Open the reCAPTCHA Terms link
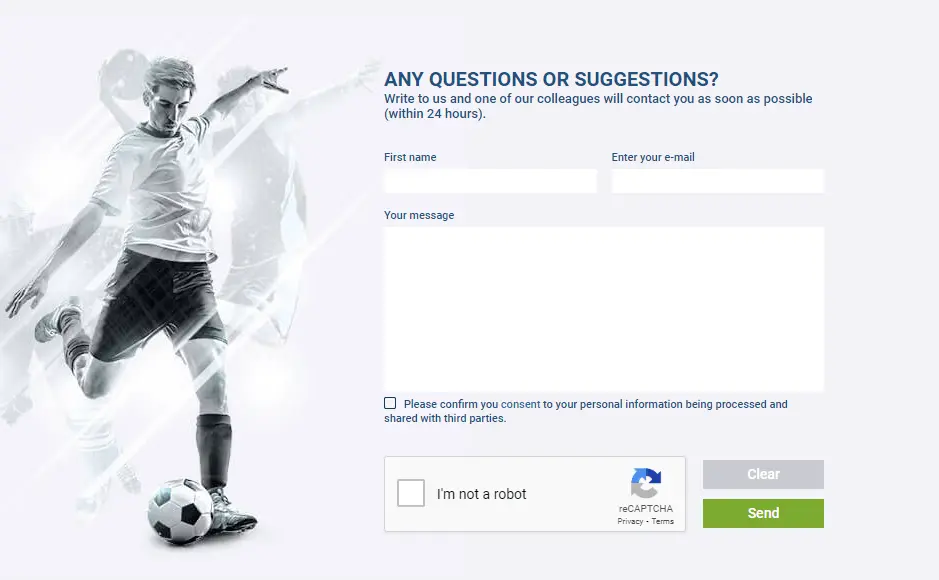Image resolution: width=939 pixels, height=580 pixels. [x=662, y=521]
